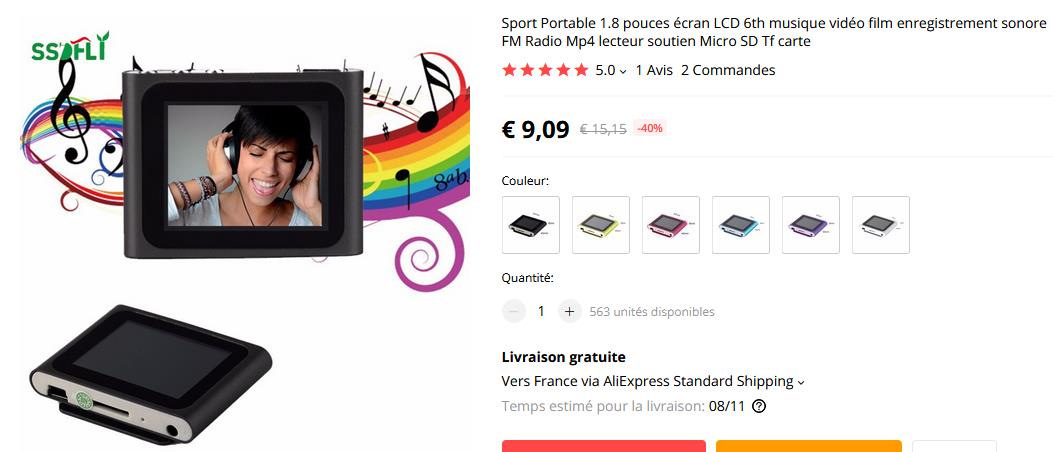Choose the purple color option

tap(811, 225)
